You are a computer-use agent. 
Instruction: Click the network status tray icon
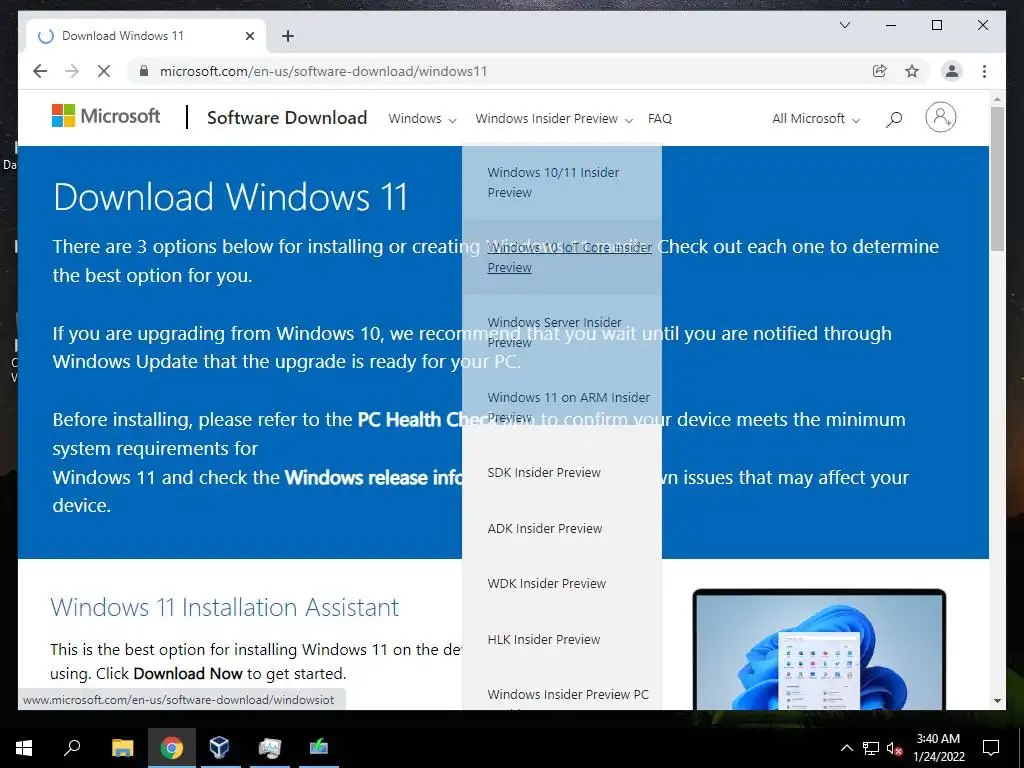pyautogui.click(x=871, y=748)
